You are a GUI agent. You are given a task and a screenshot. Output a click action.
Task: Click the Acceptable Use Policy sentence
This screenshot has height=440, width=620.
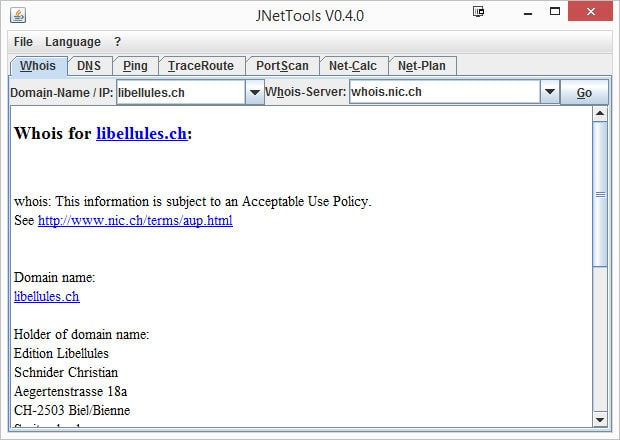[x=193, y=202]
